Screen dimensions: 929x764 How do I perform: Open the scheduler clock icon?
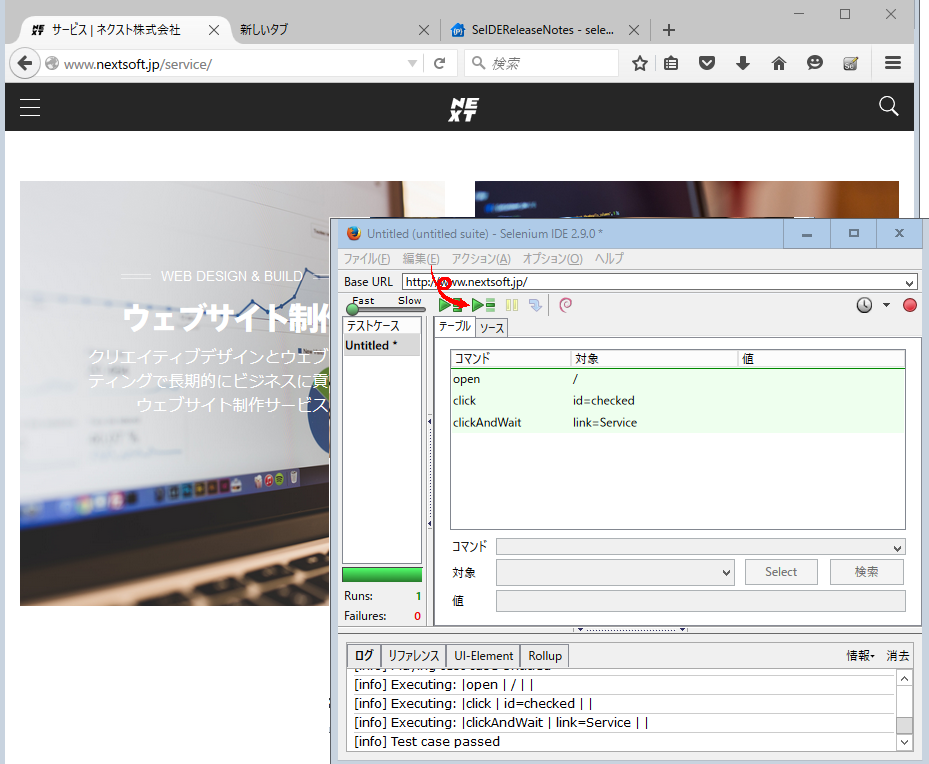864,305
